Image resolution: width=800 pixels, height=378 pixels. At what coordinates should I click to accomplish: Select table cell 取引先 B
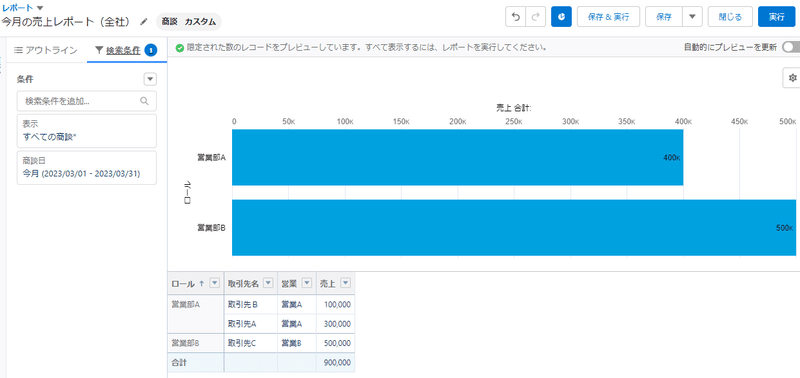251,305
